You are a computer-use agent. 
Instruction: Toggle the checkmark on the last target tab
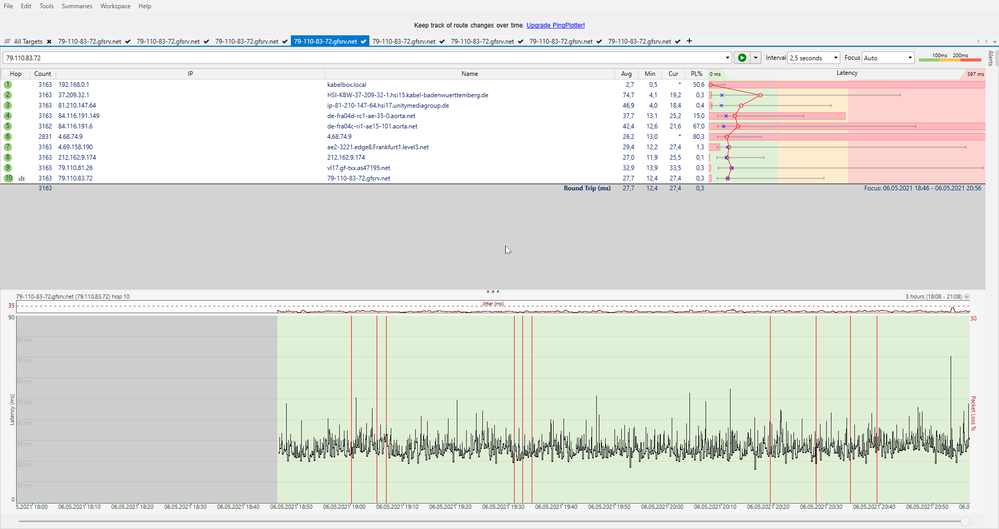(679, 41)
